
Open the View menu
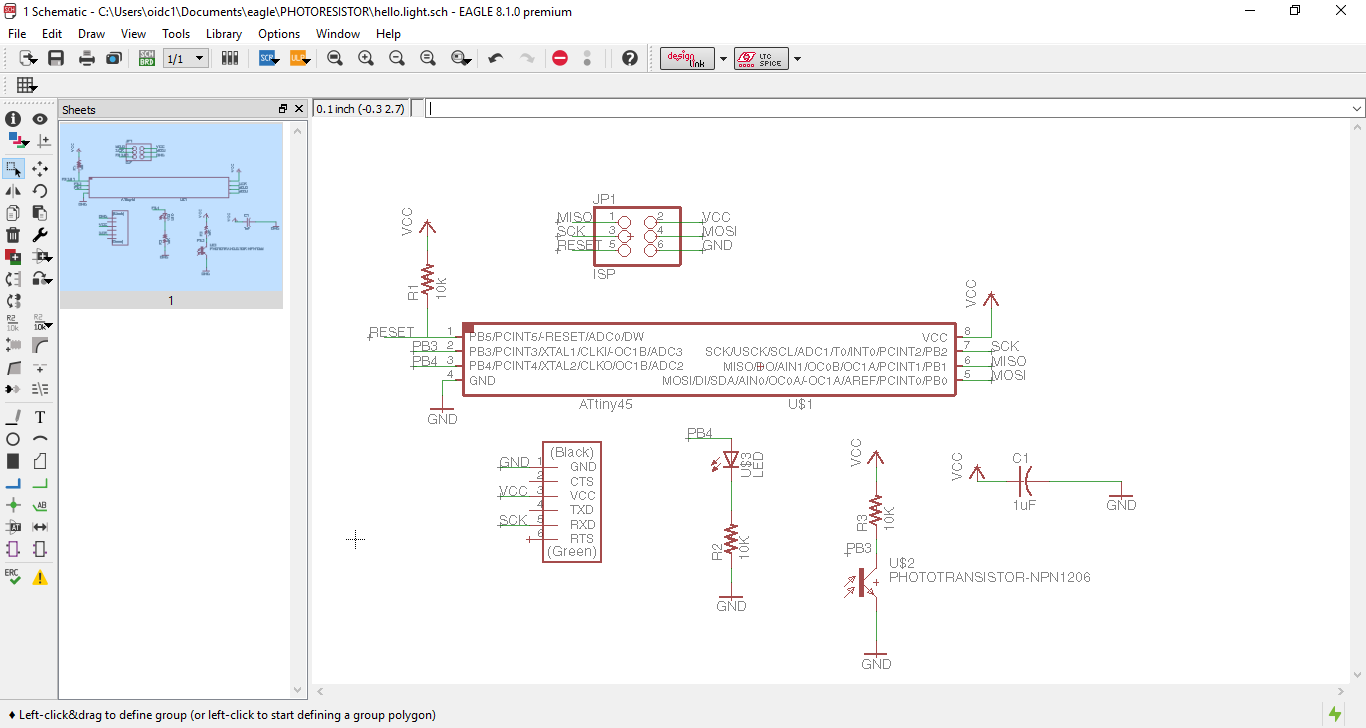point(133,34)
